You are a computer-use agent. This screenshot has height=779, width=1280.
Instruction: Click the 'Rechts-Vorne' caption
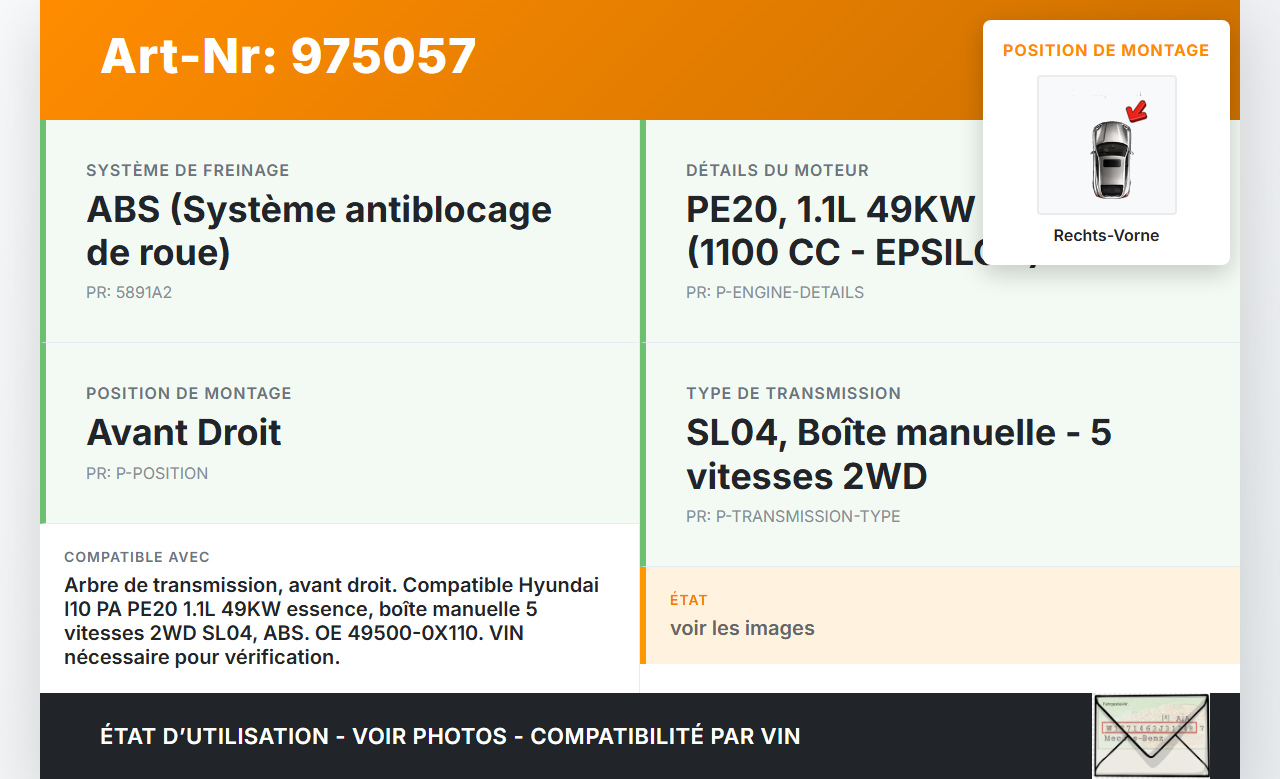[1106, 236]
